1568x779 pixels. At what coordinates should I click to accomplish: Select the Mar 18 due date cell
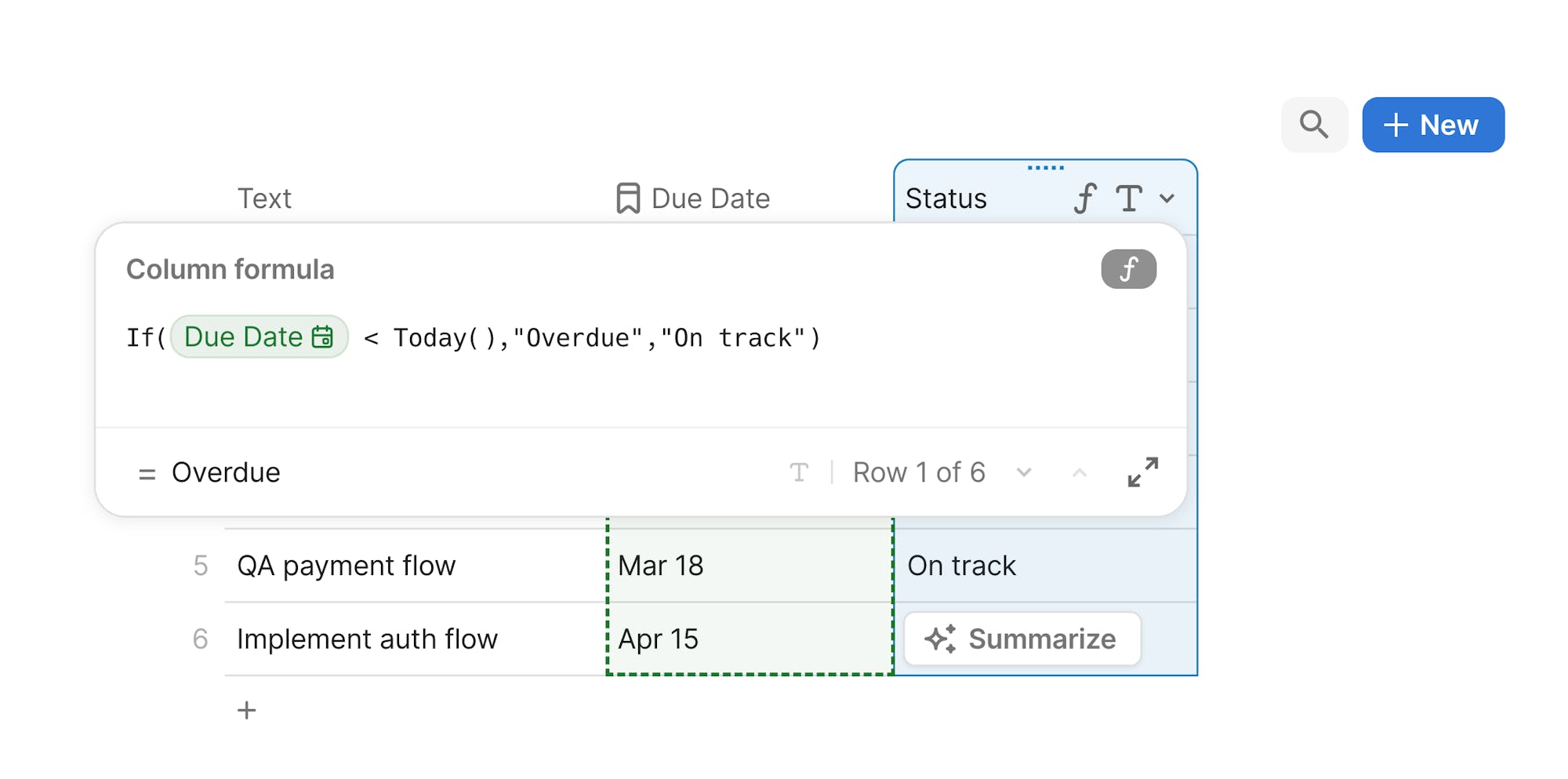coord(749,566)
